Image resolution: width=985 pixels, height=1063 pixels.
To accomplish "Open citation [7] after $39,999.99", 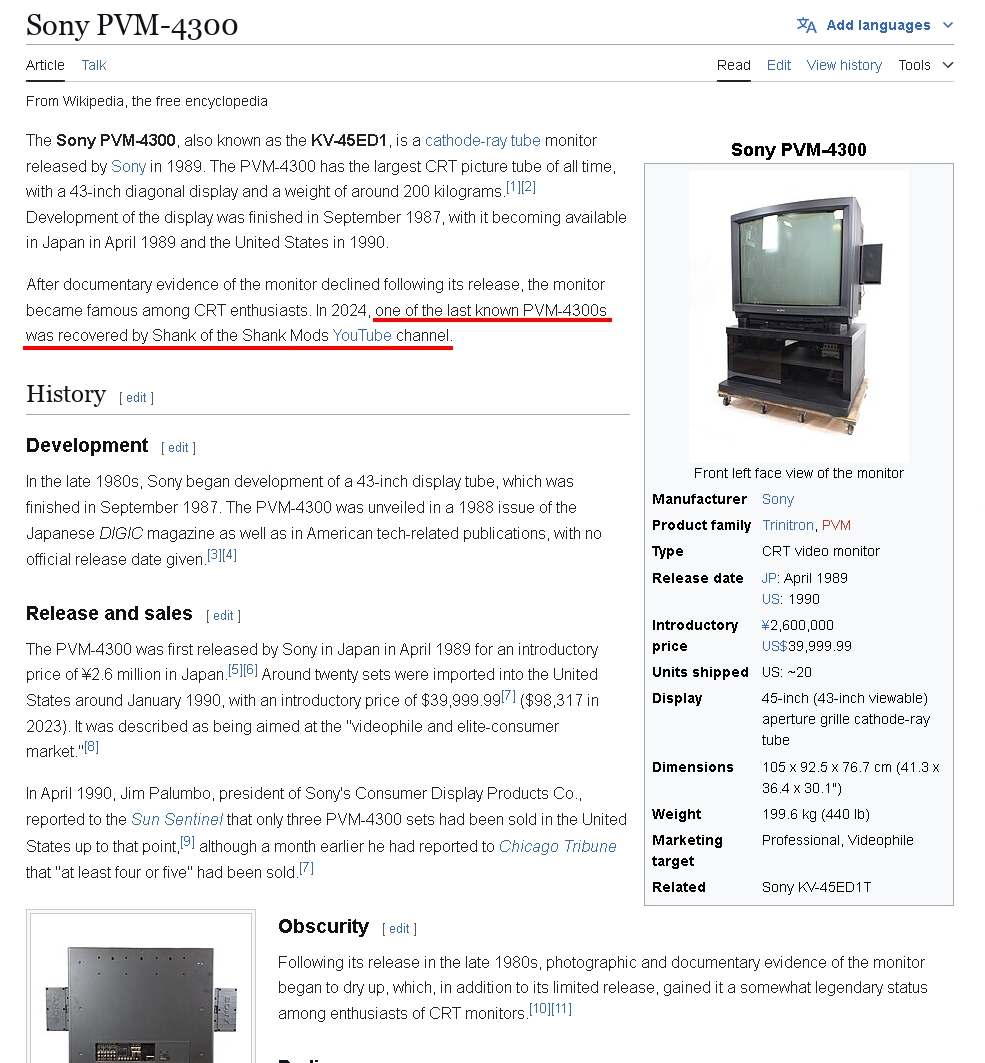I will [508, 696].
